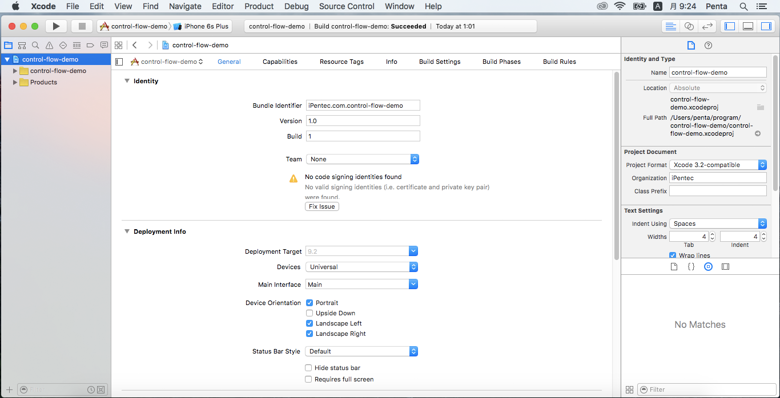Toggle the Landscape Left checkbox
Image resolution: width=780 pixels, height=398 pixels.
pos(309,323)
